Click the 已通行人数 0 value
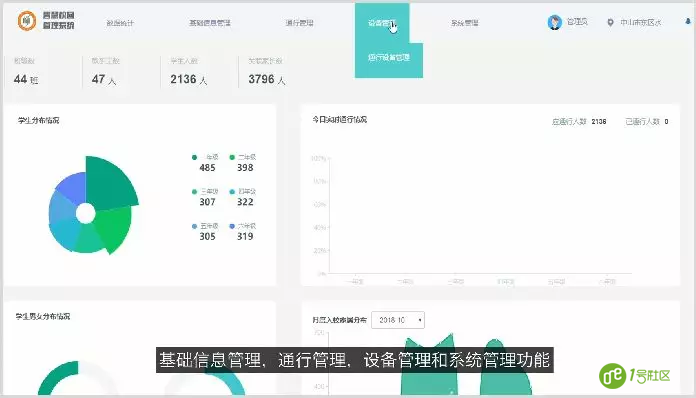This screenshot has height=398, width=696. pos(666,122)
